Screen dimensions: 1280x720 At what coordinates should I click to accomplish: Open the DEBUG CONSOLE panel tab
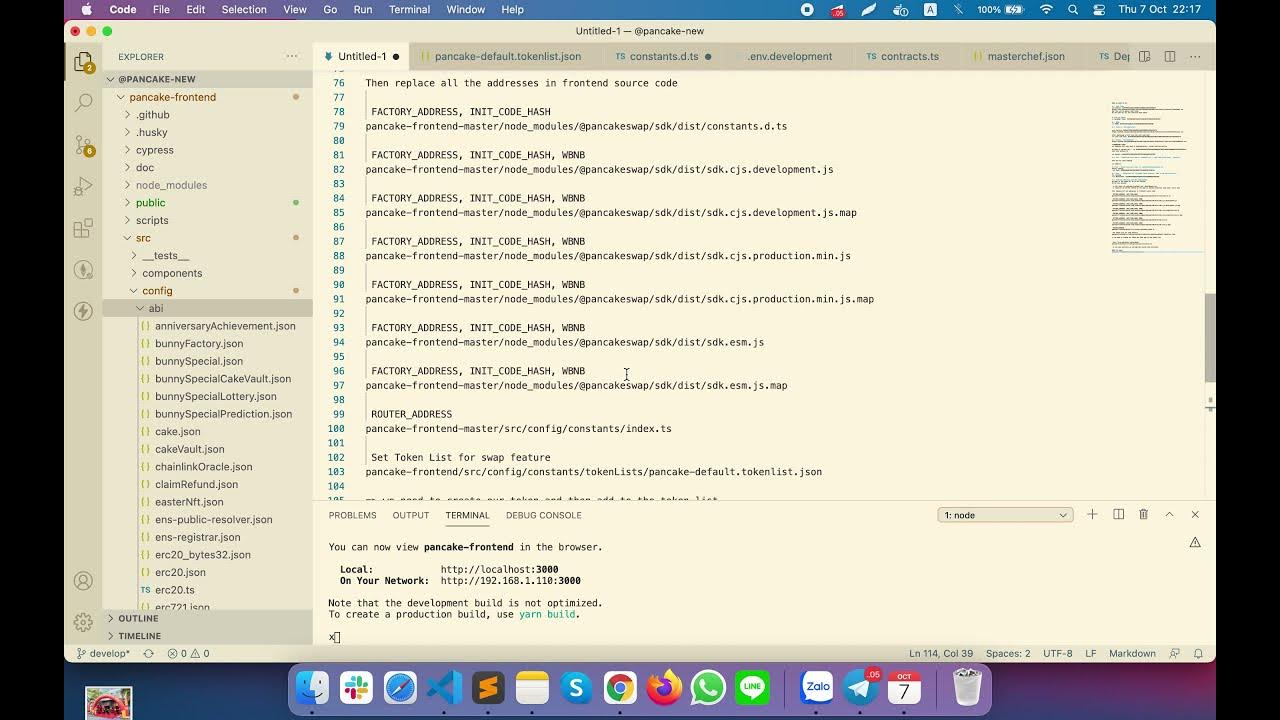click(543, 515)
